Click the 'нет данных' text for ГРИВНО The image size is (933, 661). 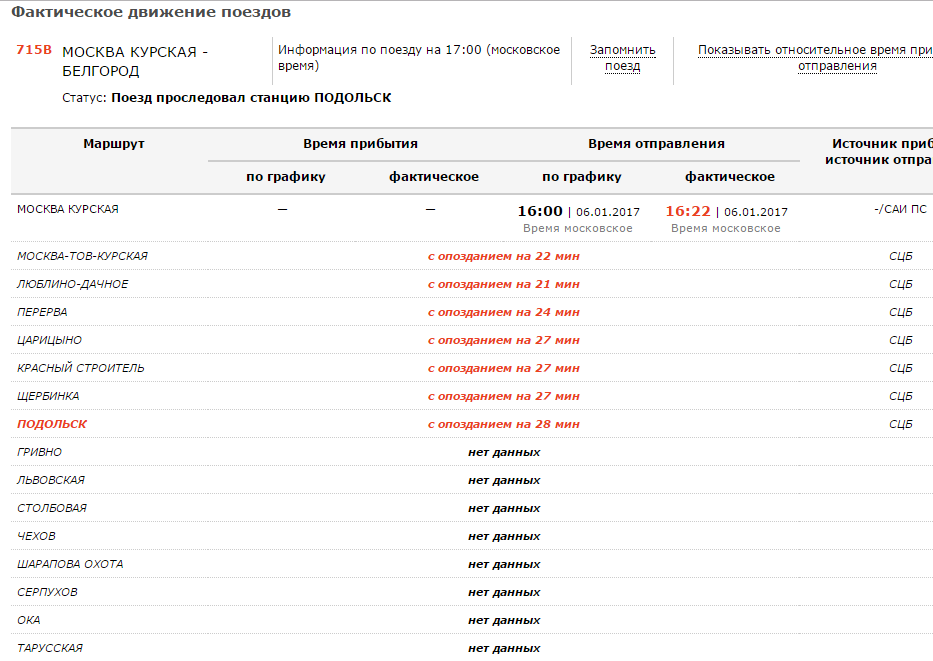coord(503,452)
